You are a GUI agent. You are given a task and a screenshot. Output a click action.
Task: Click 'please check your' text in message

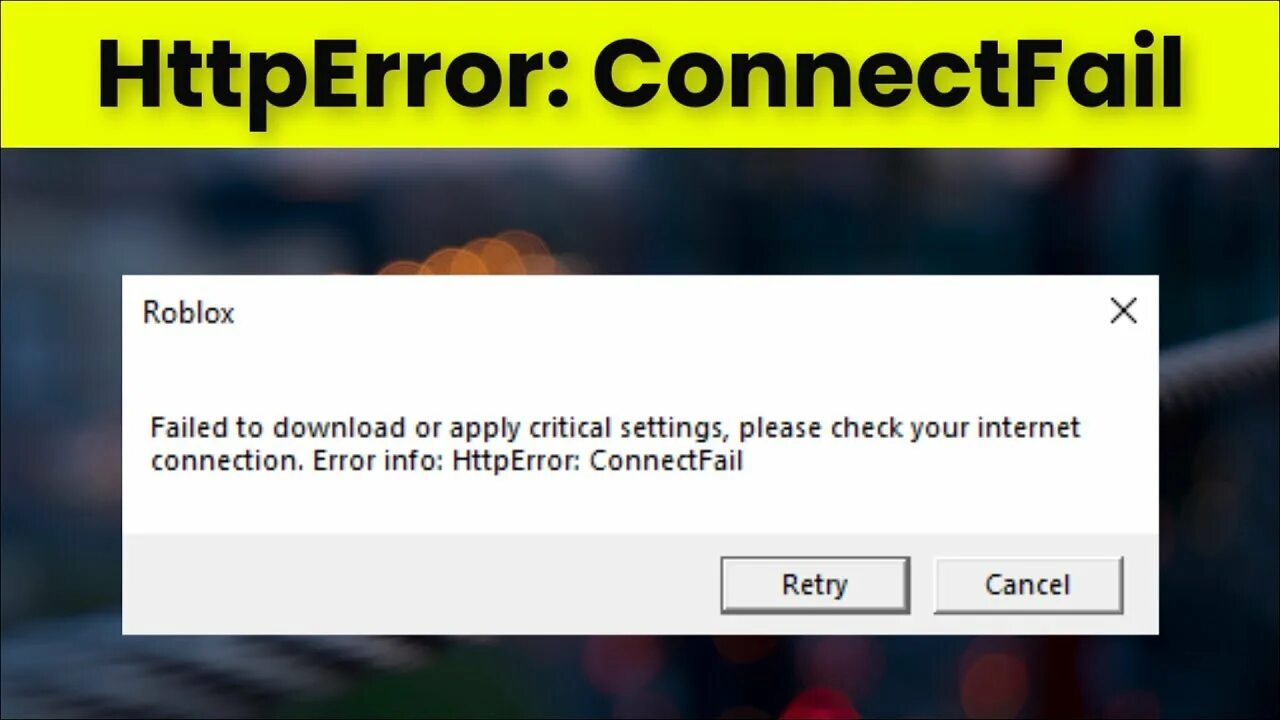852,429
